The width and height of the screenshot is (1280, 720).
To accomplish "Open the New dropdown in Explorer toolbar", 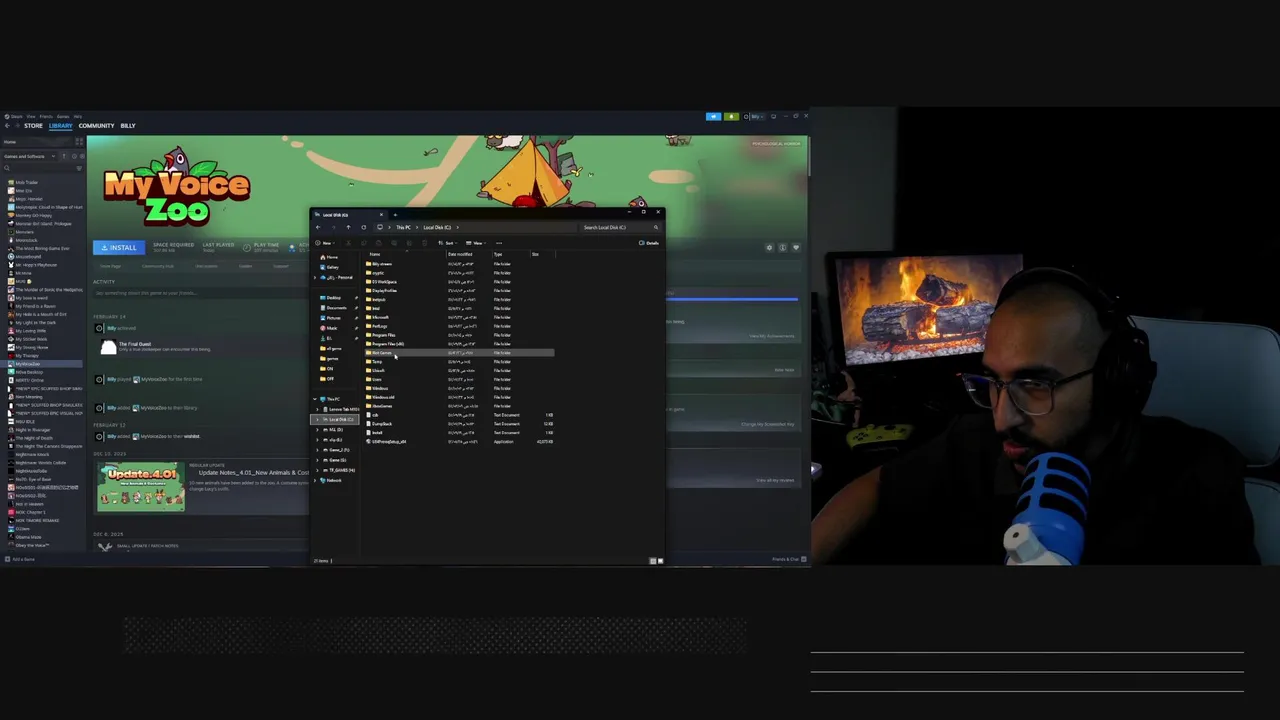I will (326, 243).
